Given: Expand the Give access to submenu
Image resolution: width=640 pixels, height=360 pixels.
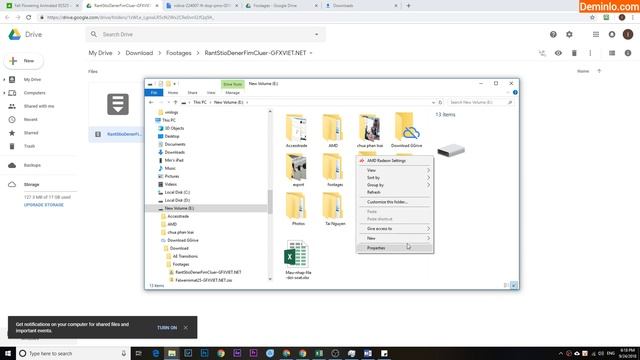Looking at the screenshot, I should click(x=428, y=229).
